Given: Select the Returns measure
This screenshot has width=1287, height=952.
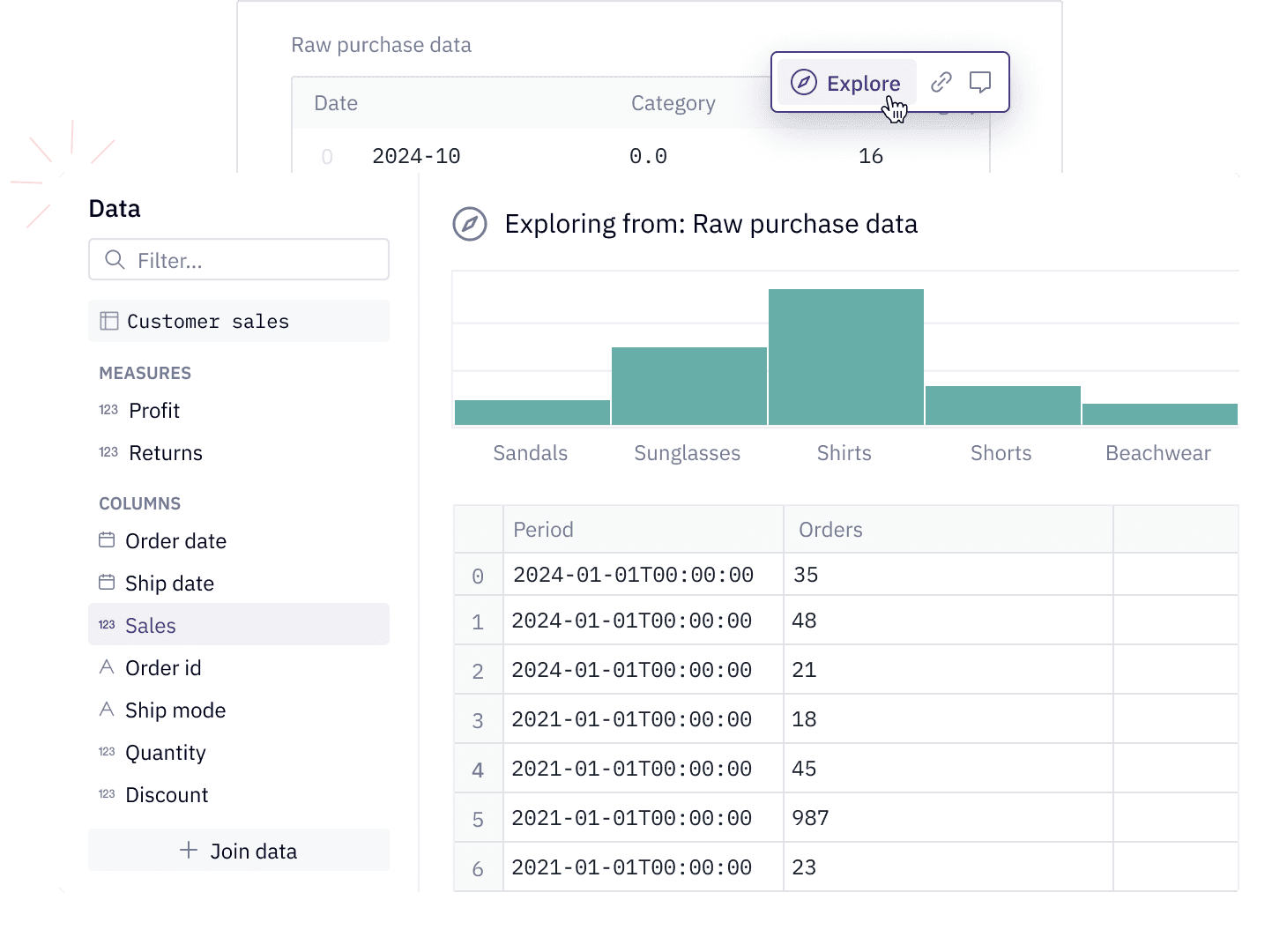Looking at the screenshot, I should 165,453.
